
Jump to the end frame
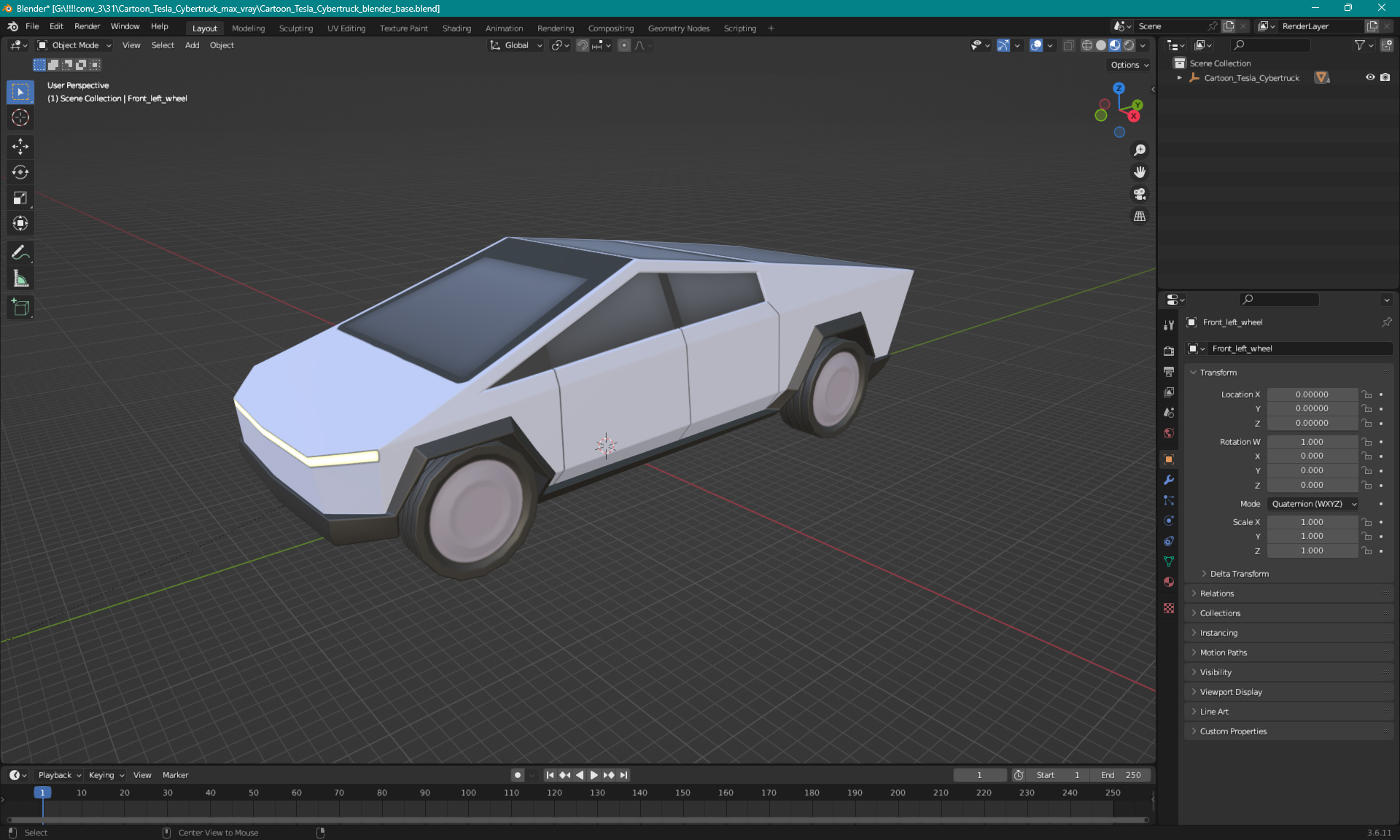[x=623, y=775]
